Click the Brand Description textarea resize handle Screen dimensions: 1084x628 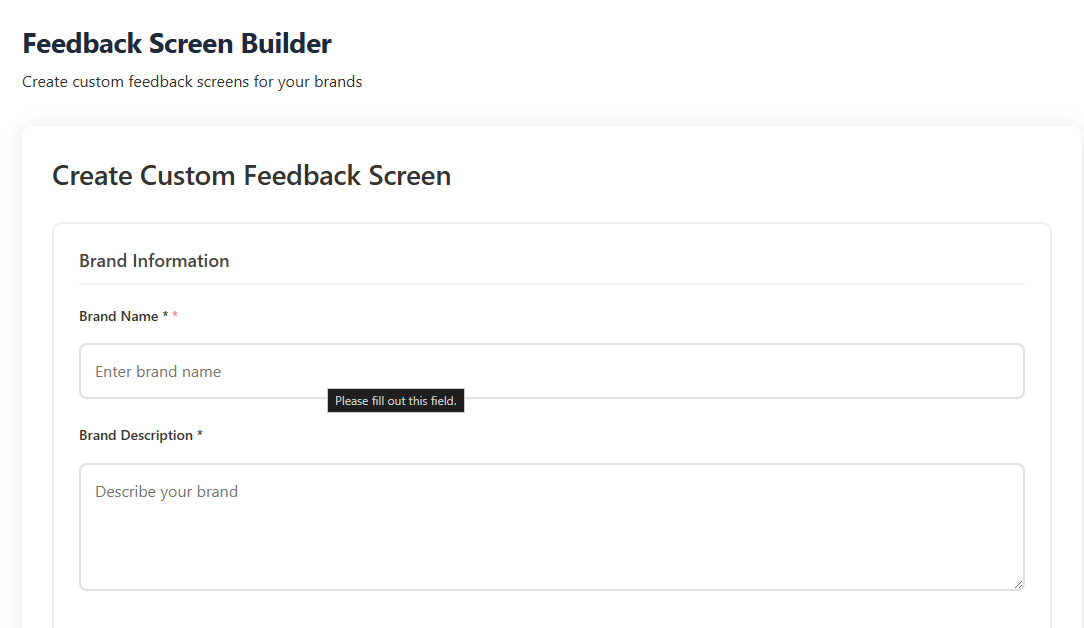[x=1018, y=584]
